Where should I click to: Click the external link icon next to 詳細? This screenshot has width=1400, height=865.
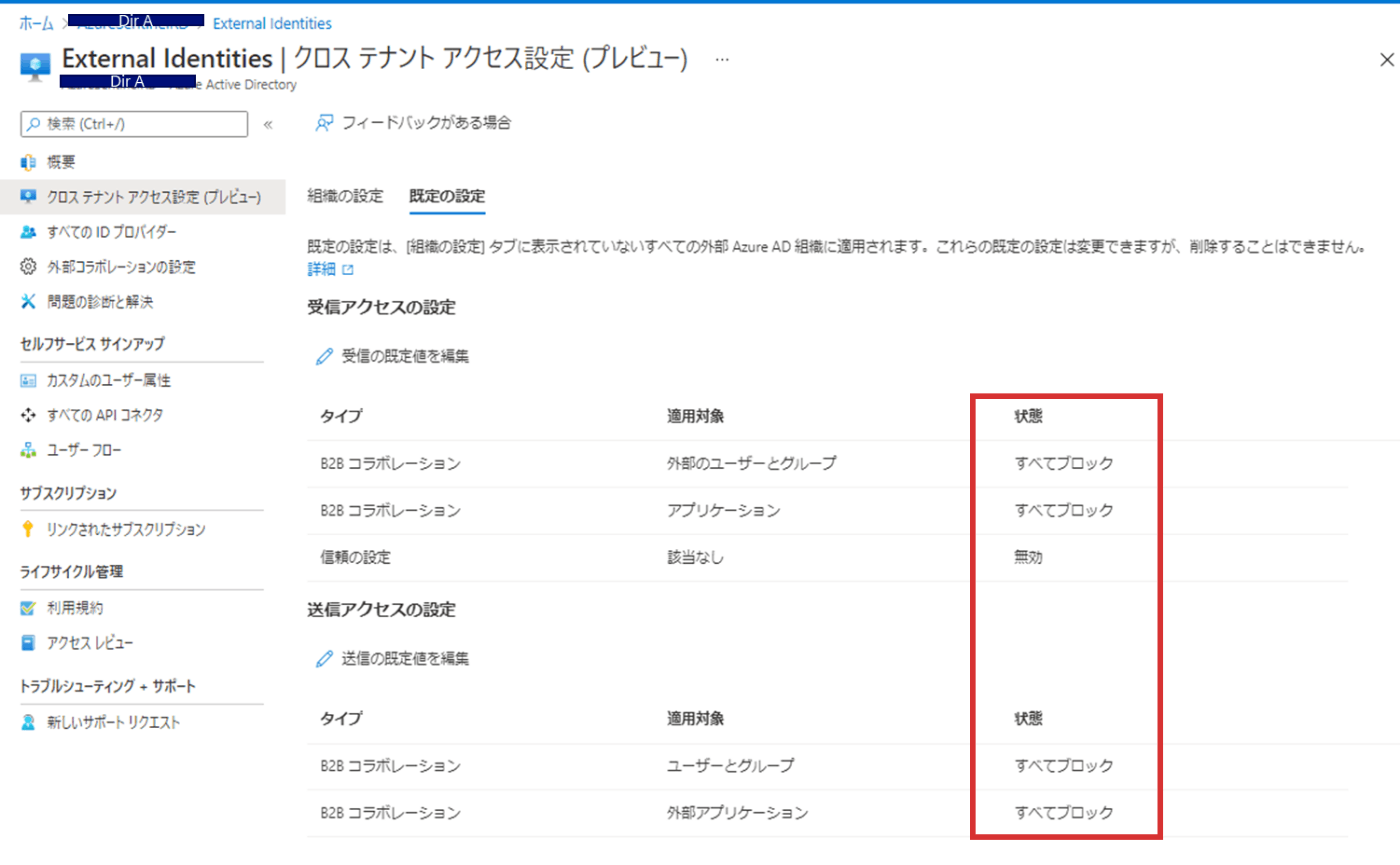(347, 270)
